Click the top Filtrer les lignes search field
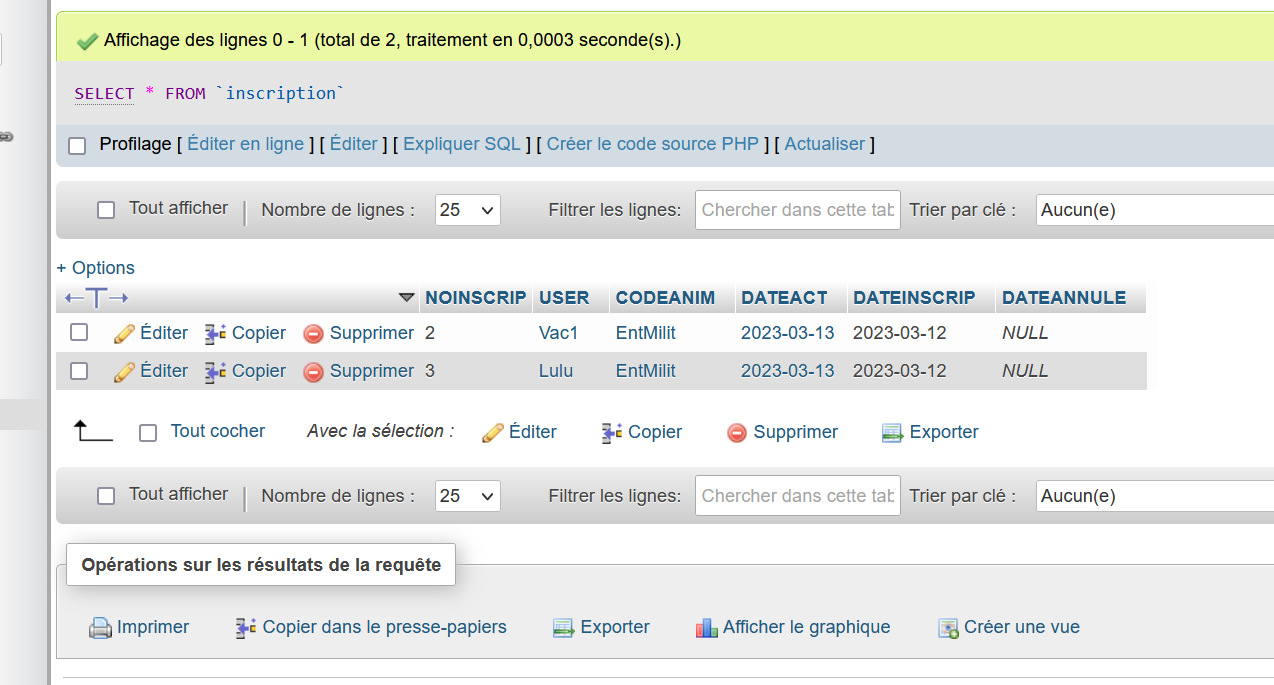Screen dimensions: 1274x685 797,210
